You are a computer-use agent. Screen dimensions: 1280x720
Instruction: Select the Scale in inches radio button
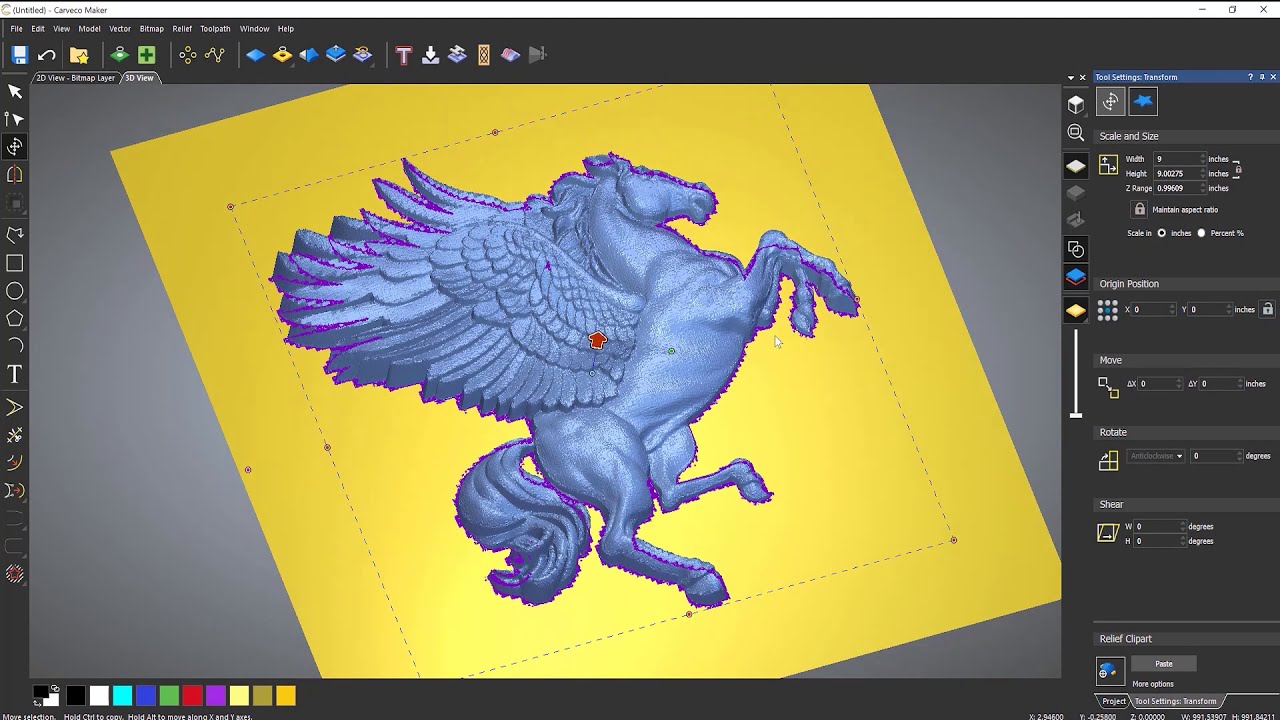(x=1162, y=233)
